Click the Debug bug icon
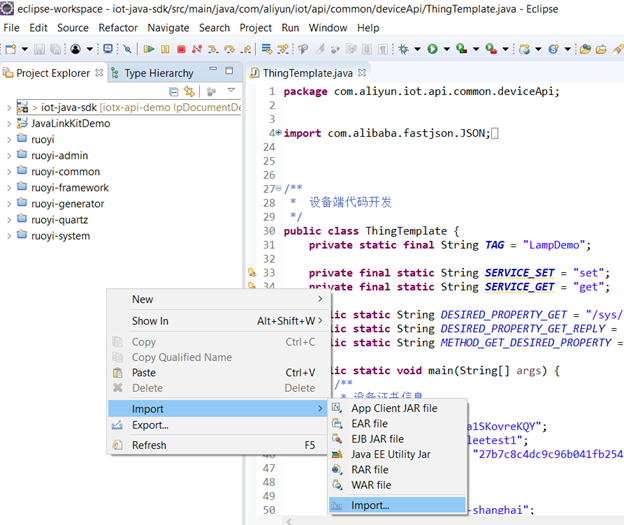 pyautogui.click(x=404, y=49)
